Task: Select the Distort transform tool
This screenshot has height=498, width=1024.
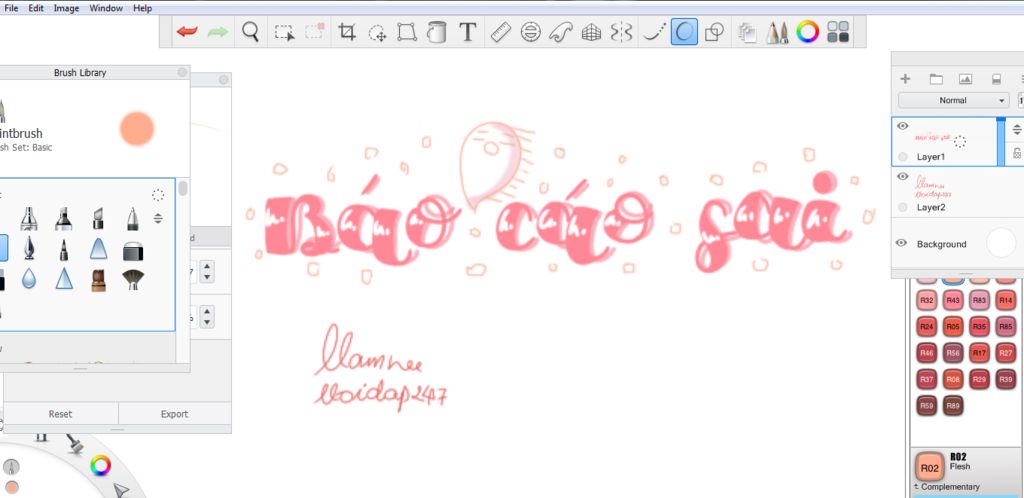Action: coord(407,32)
